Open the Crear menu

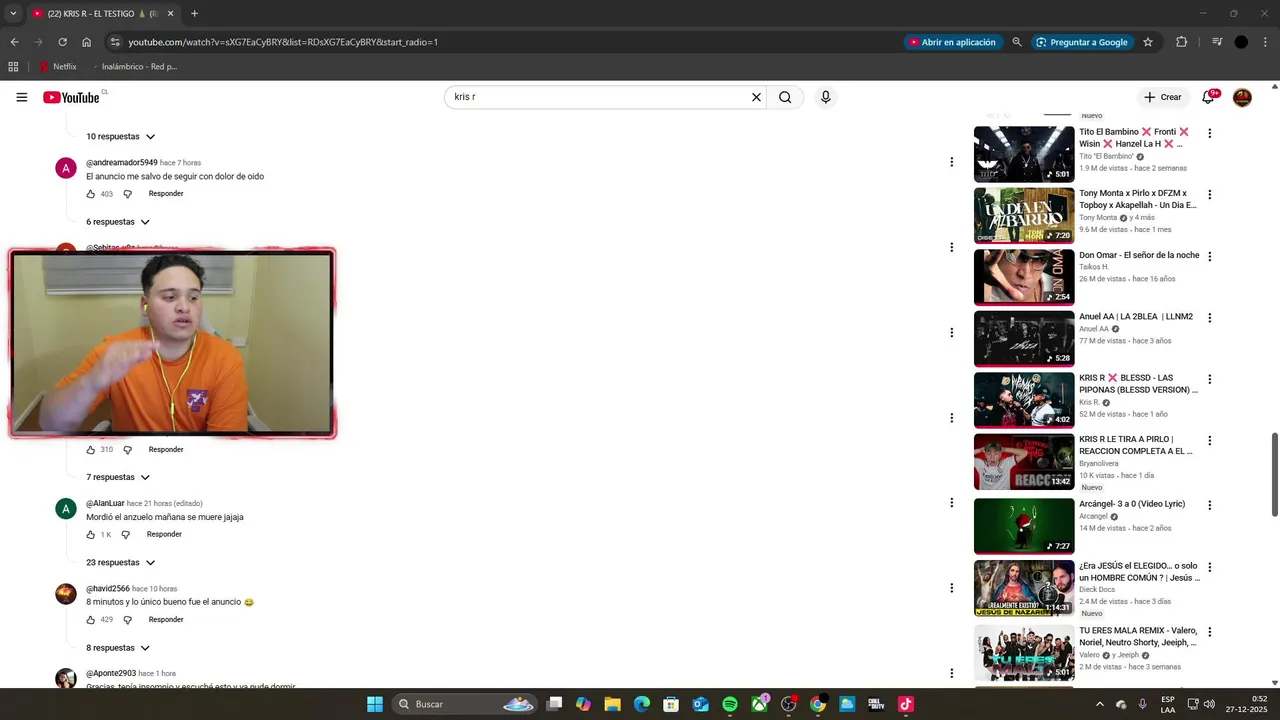click(x=1163, y=97)
